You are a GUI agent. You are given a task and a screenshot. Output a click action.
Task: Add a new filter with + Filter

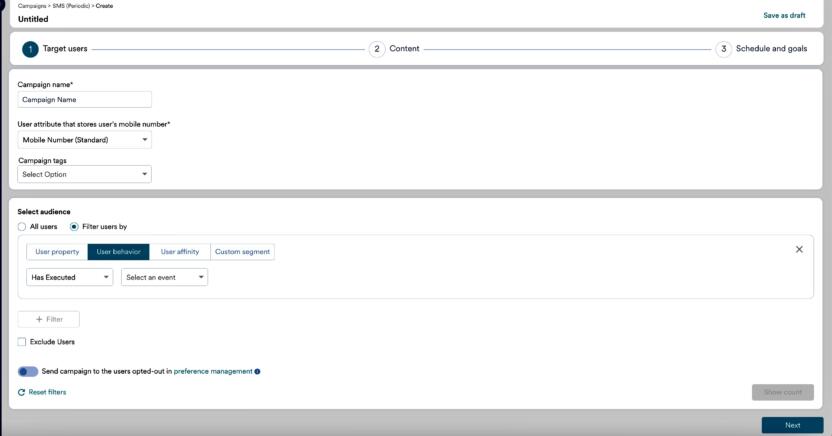pos(49,319)
